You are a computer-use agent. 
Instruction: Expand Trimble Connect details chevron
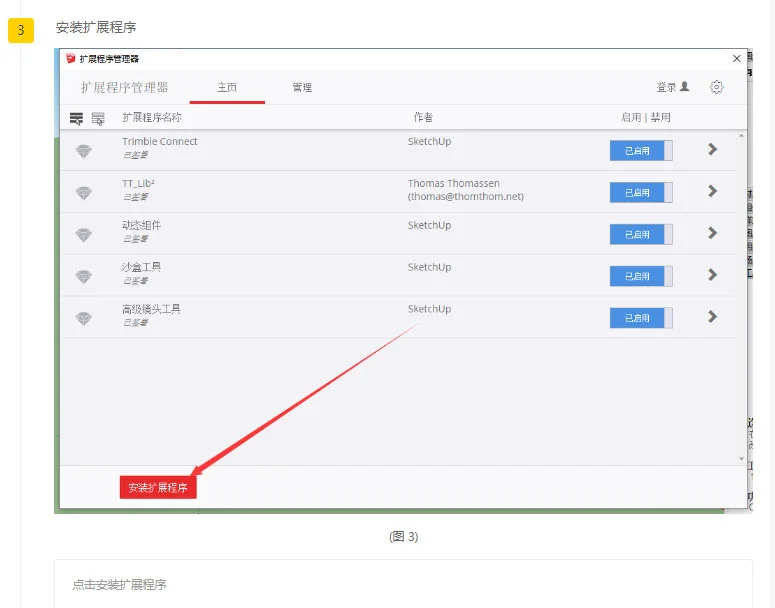coord(712,149)
